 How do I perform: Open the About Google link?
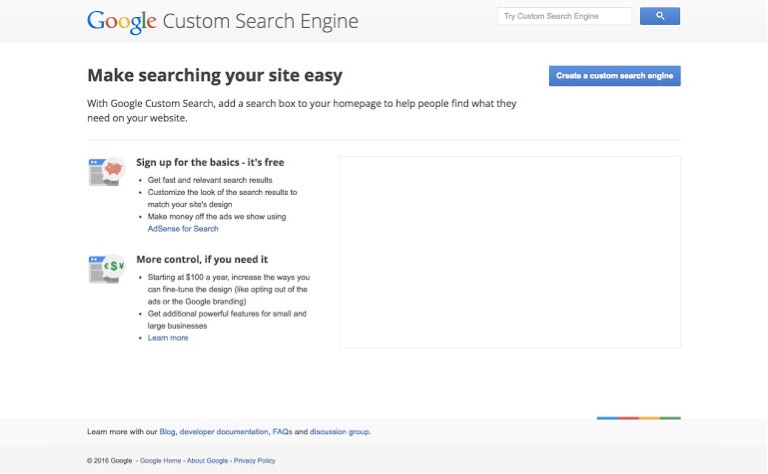coord(207,461)
